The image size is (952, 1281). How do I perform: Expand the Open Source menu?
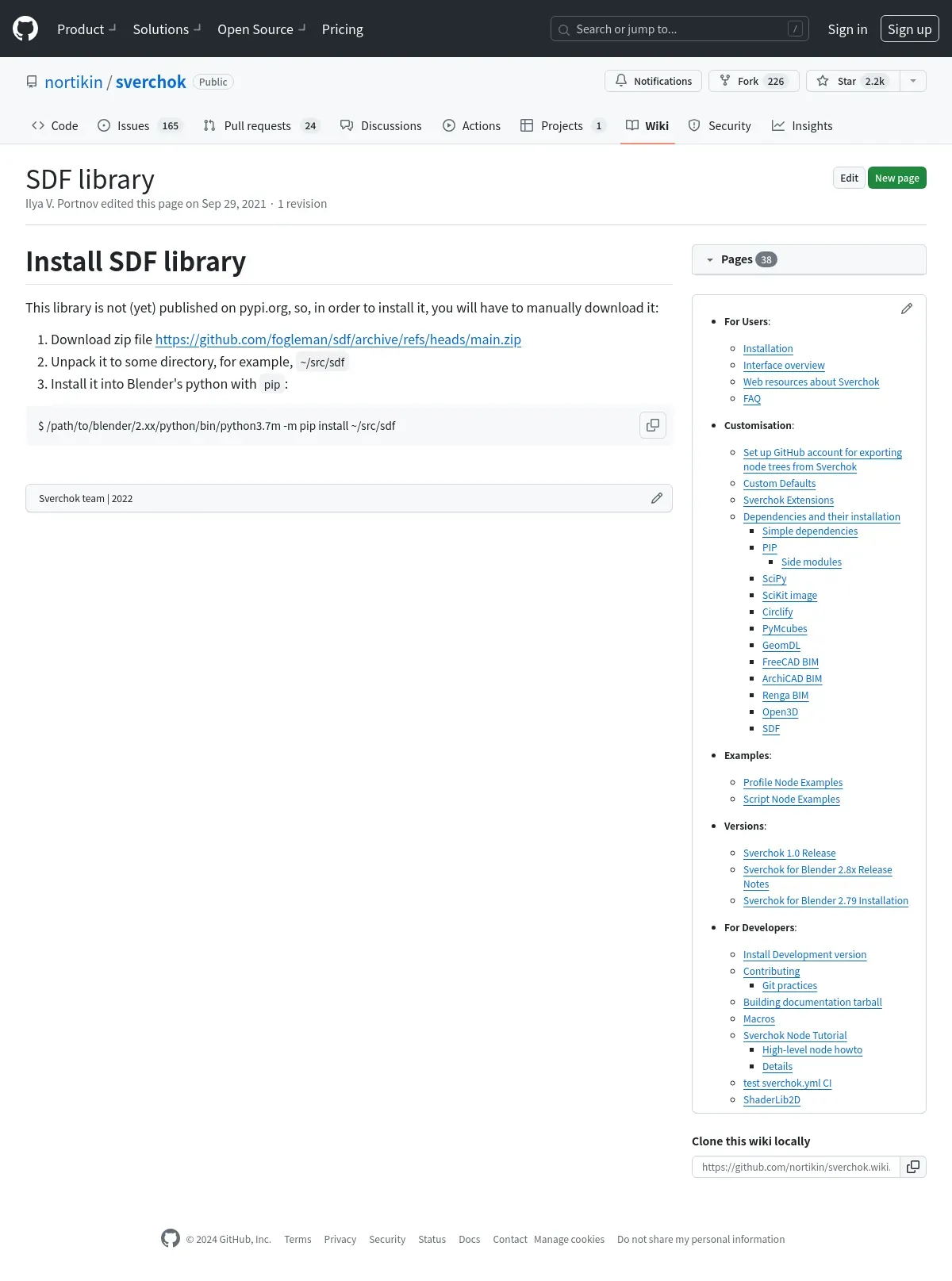point(262,29)
